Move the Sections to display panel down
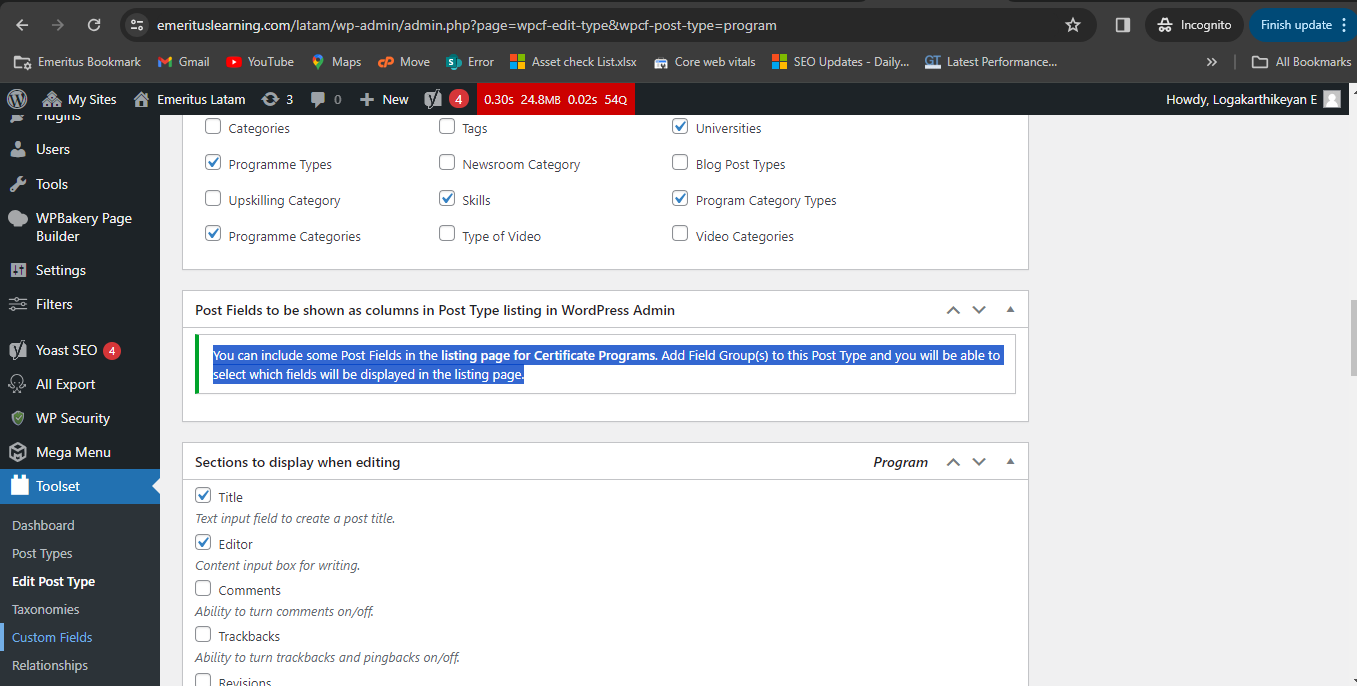Viewport: 1357px width, 686px height. (979, 462)
